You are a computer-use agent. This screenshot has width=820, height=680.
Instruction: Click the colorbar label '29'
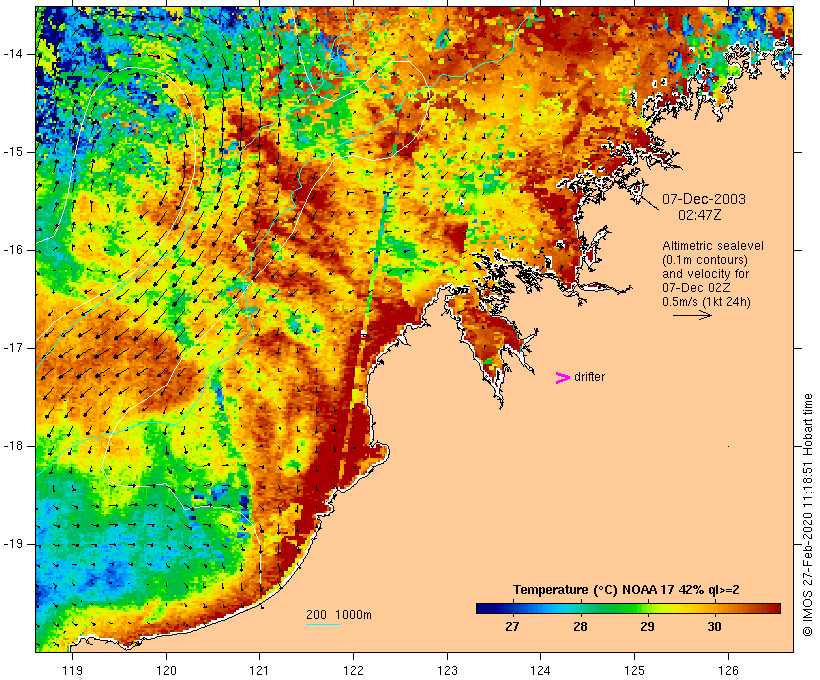[647, 626]
